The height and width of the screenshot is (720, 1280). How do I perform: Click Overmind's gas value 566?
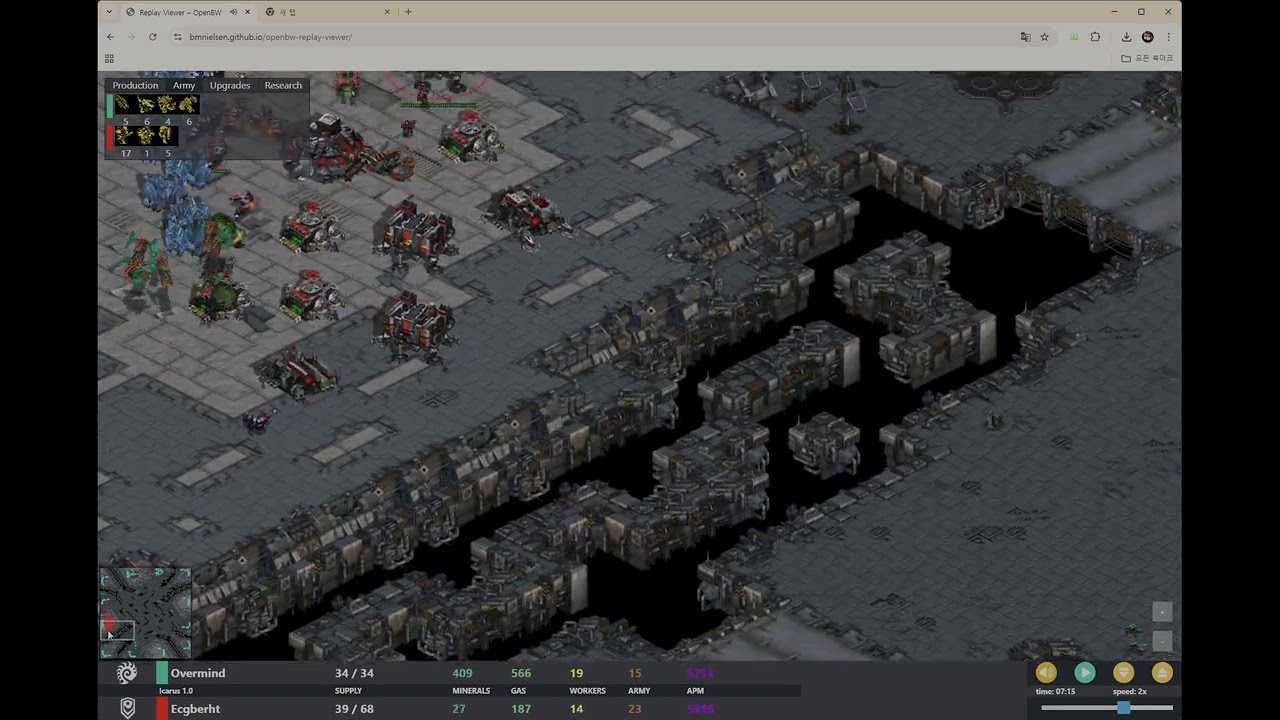pyautogui.click(x=520, y=673)
